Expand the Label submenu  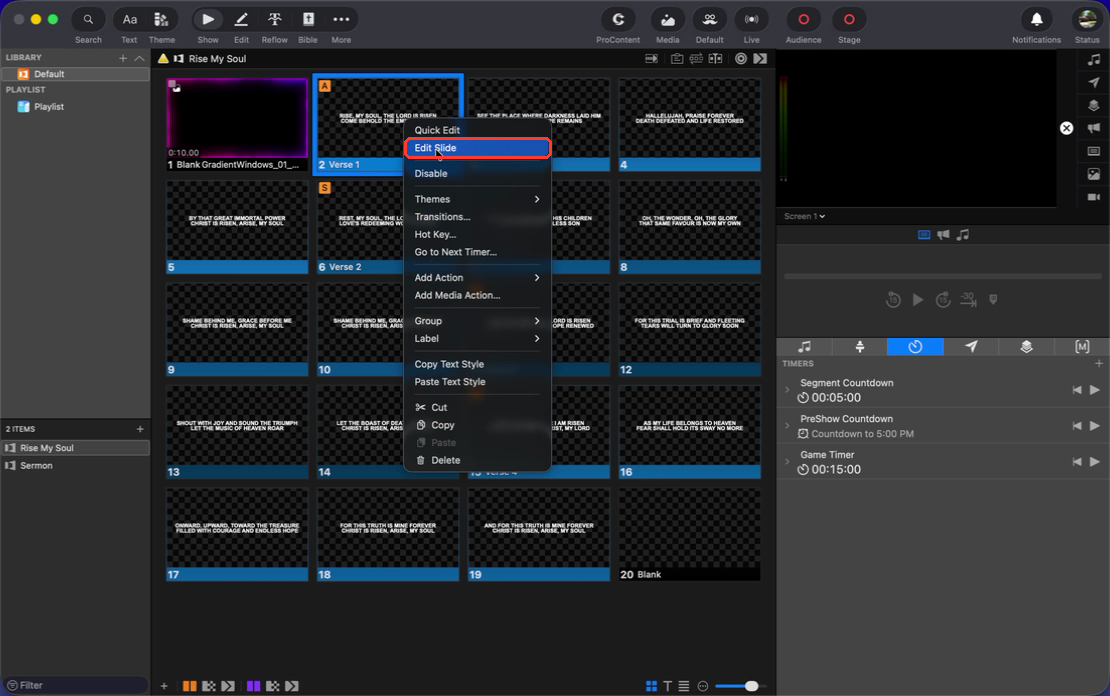point(477,338)
